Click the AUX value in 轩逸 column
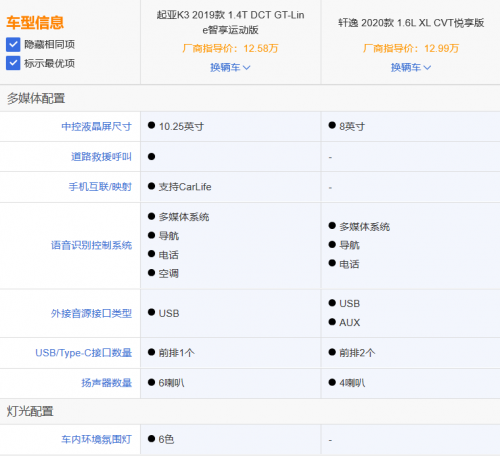Screen dimensions: 500x456 pos(350,323)
